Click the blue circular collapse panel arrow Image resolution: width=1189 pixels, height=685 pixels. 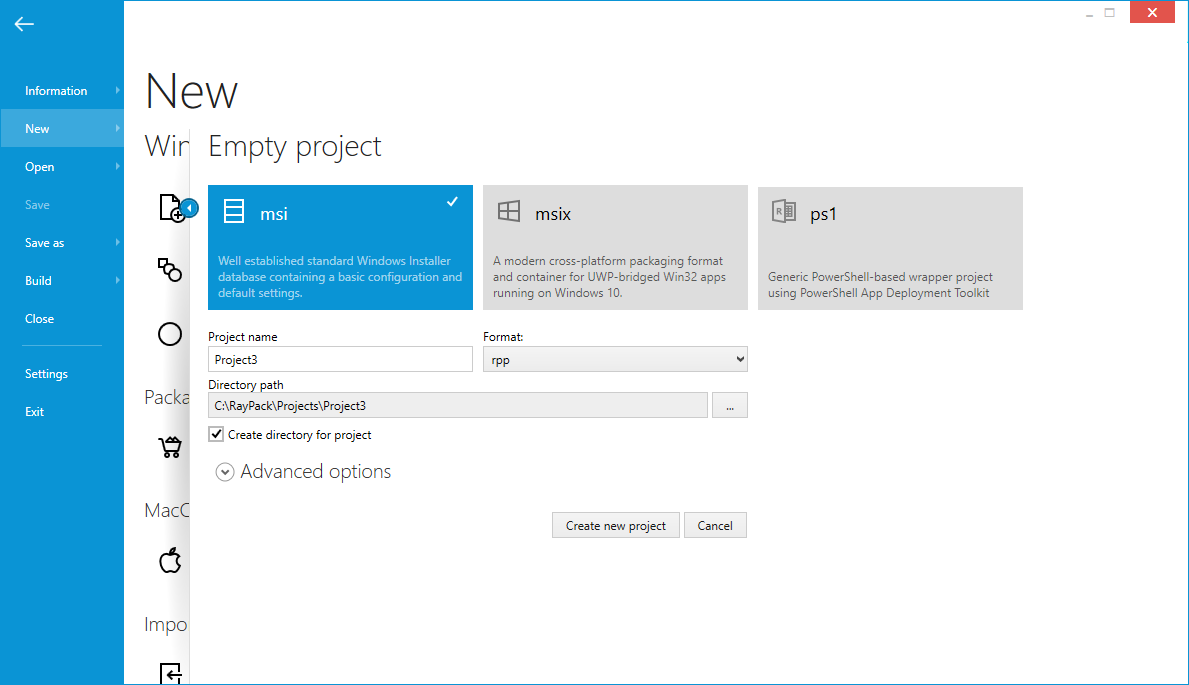pos(189,208)
